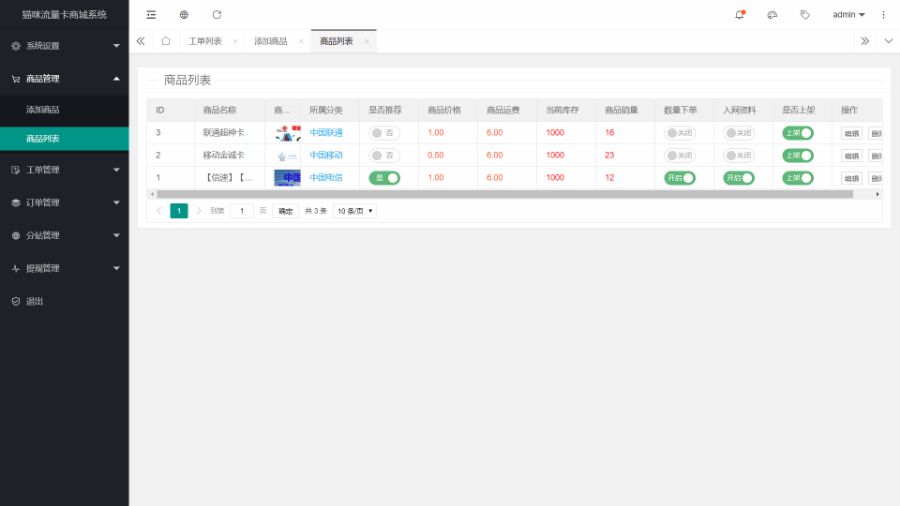Switch to the 工单列表 tab
This screenshot has height=506, width=900.
pyautogui.click(x=205, y=41)
